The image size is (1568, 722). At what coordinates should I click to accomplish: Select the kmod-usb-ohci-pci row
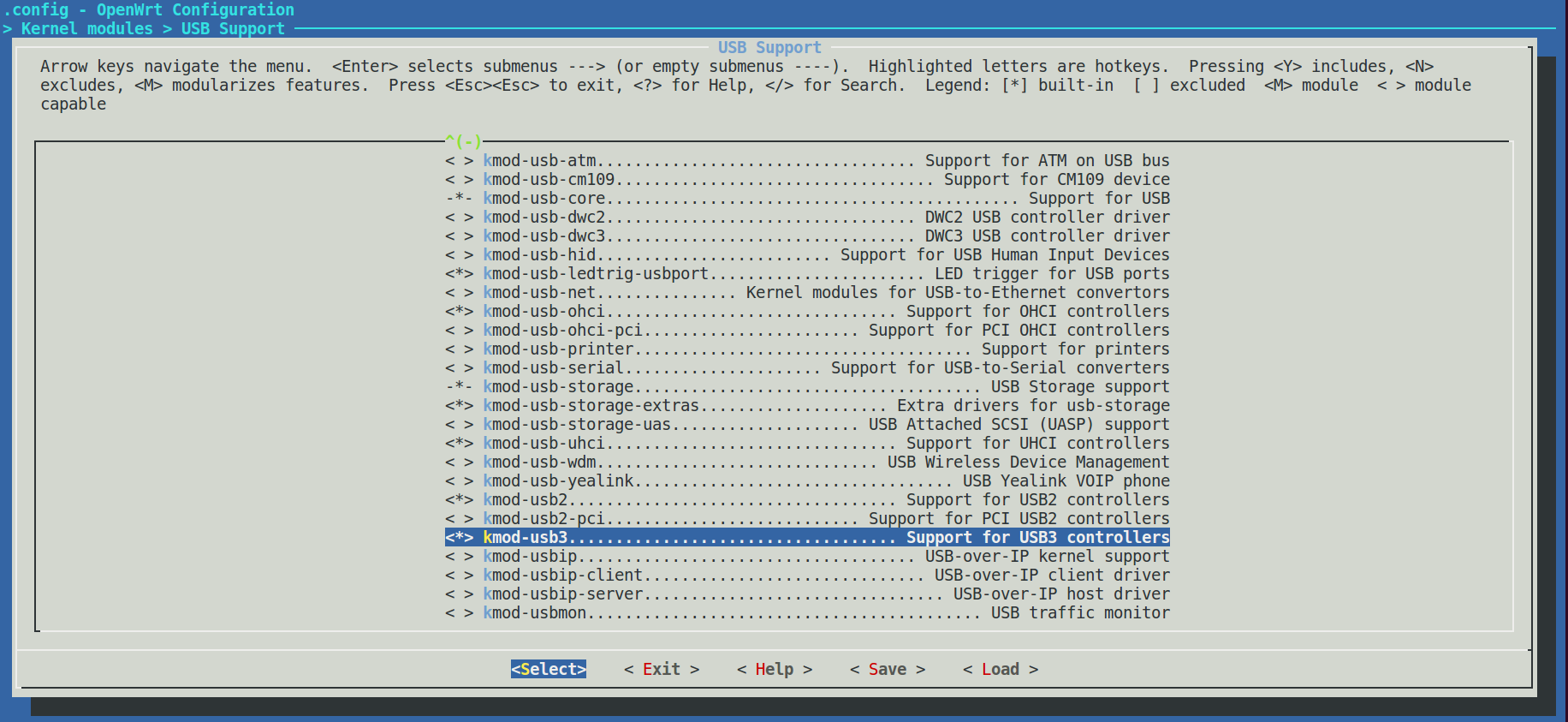point(807,331)
